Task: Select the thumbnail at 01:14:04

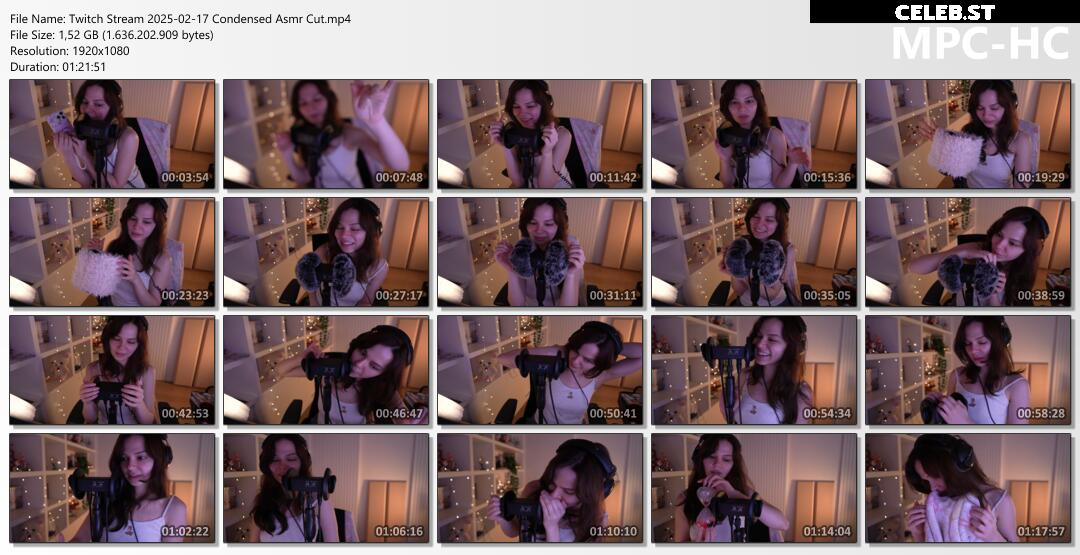Action: [x=754, y=488]
